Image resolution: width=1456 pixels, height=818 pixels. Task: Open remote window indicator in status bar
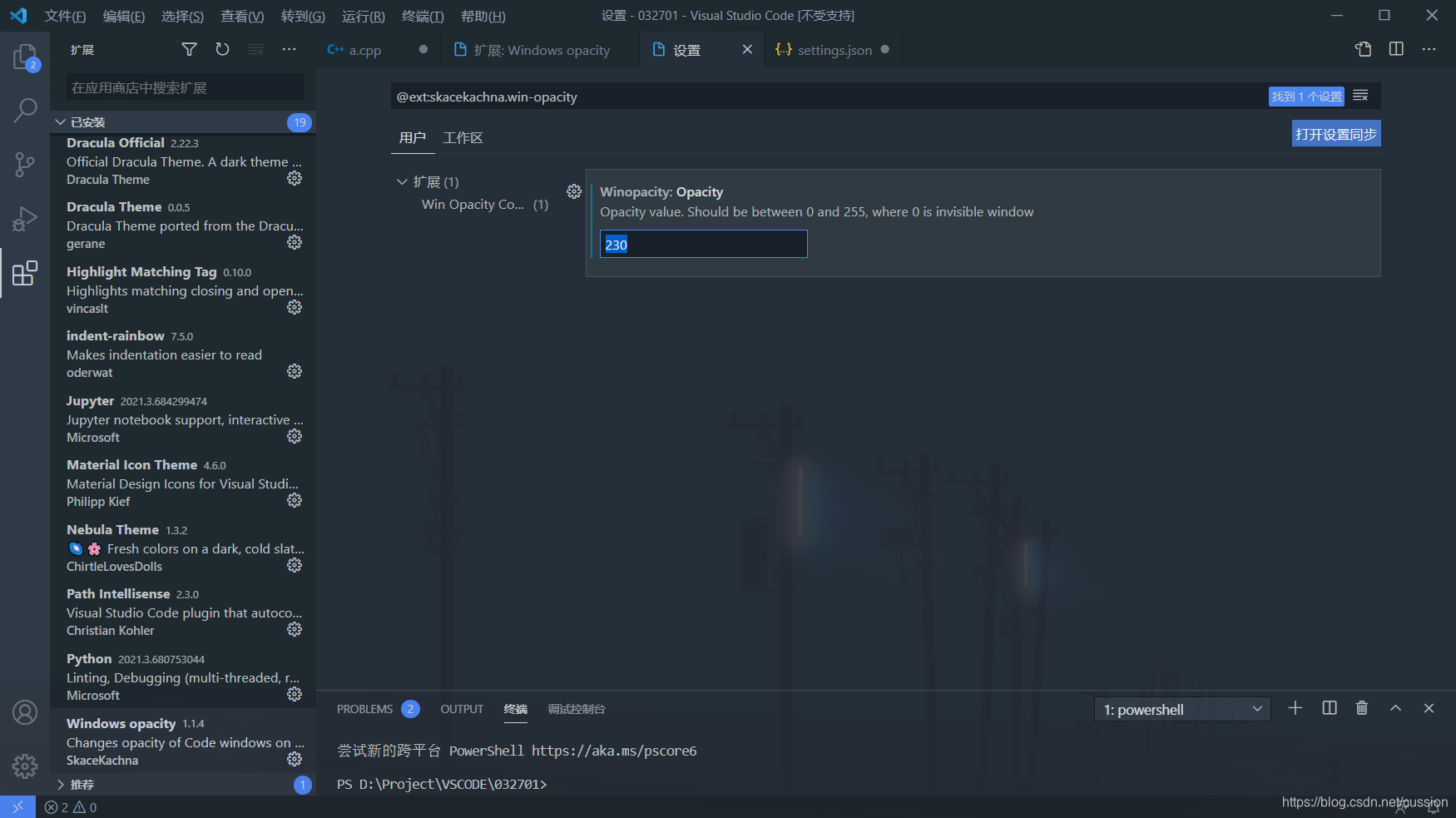(17, 807)
